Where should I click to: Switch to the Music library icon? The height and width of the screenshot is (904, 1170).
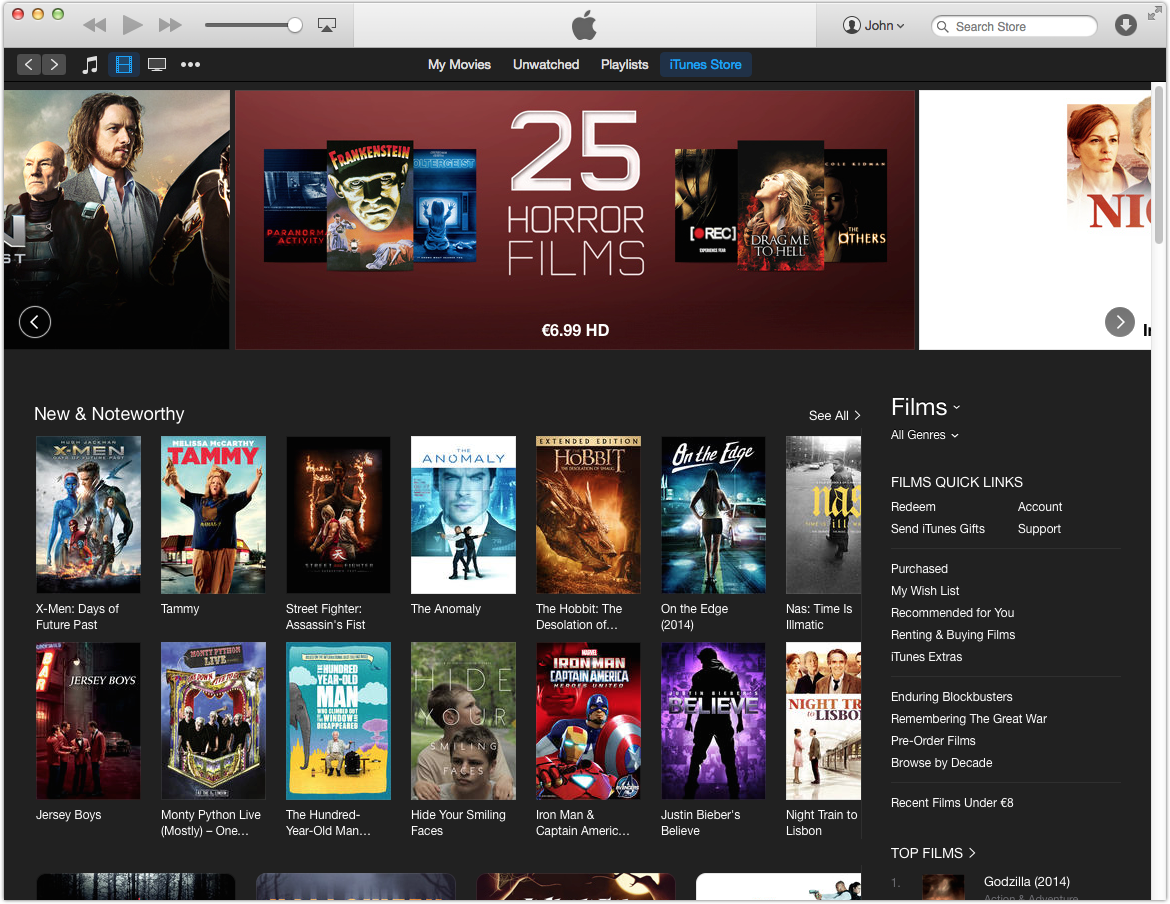coord(90,65)
